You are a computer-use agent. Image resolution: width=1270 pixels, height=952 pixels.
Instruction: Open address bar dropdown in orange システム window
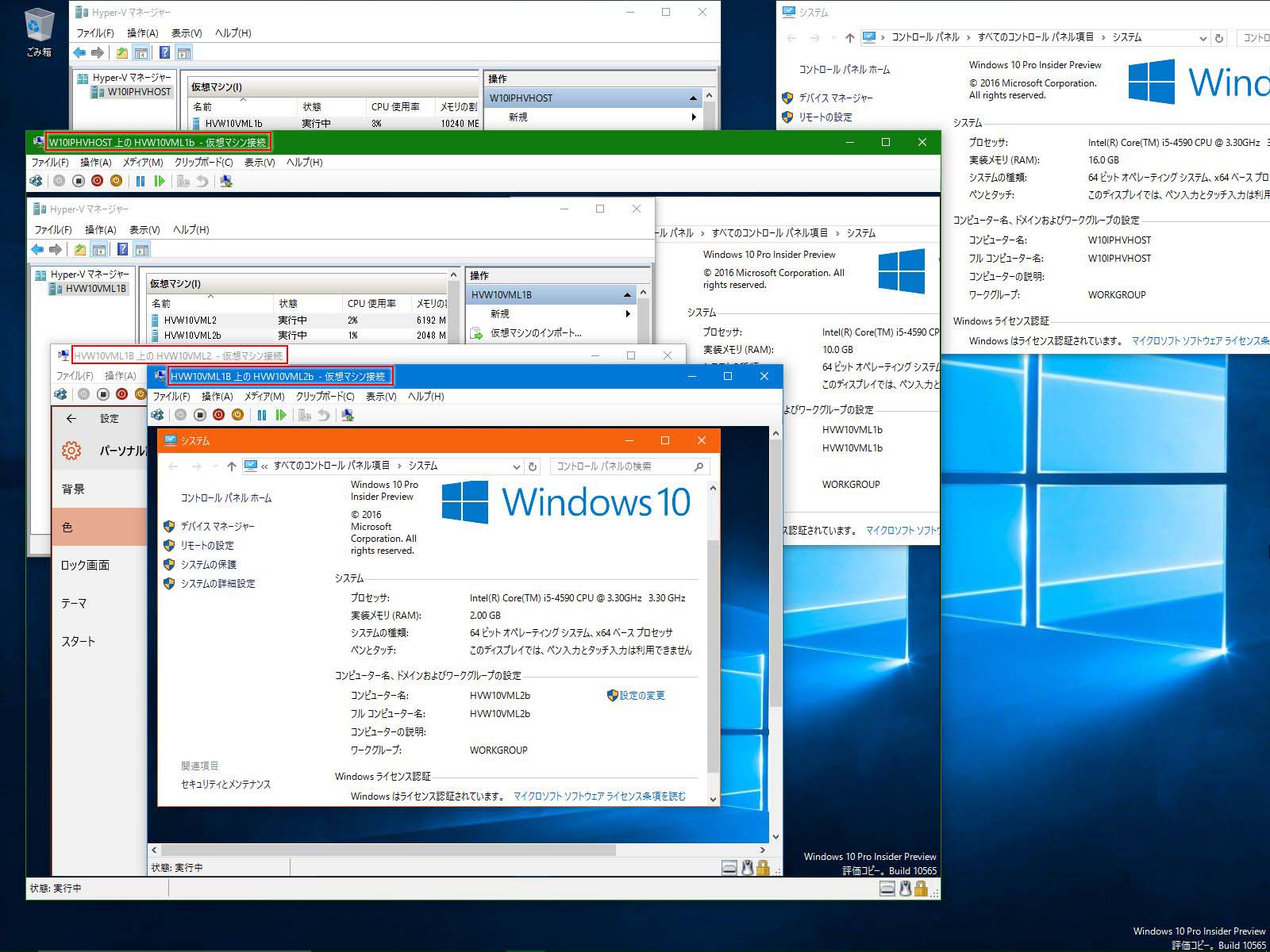pyautogui.click(x=517, y=466)
